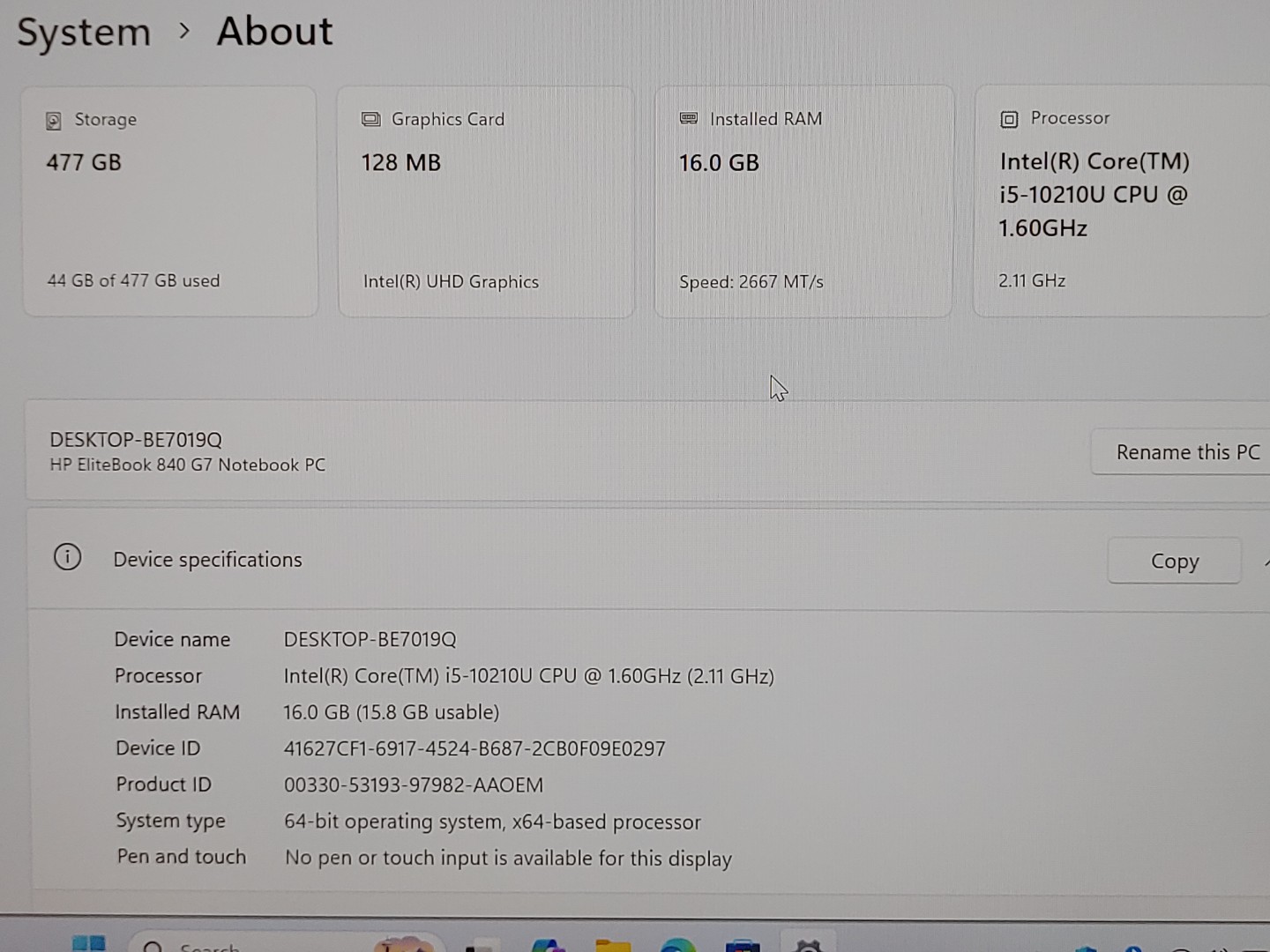Click the Rename this PC button
This screenshot has width=1270, height=952.
tap(1186, 452)
